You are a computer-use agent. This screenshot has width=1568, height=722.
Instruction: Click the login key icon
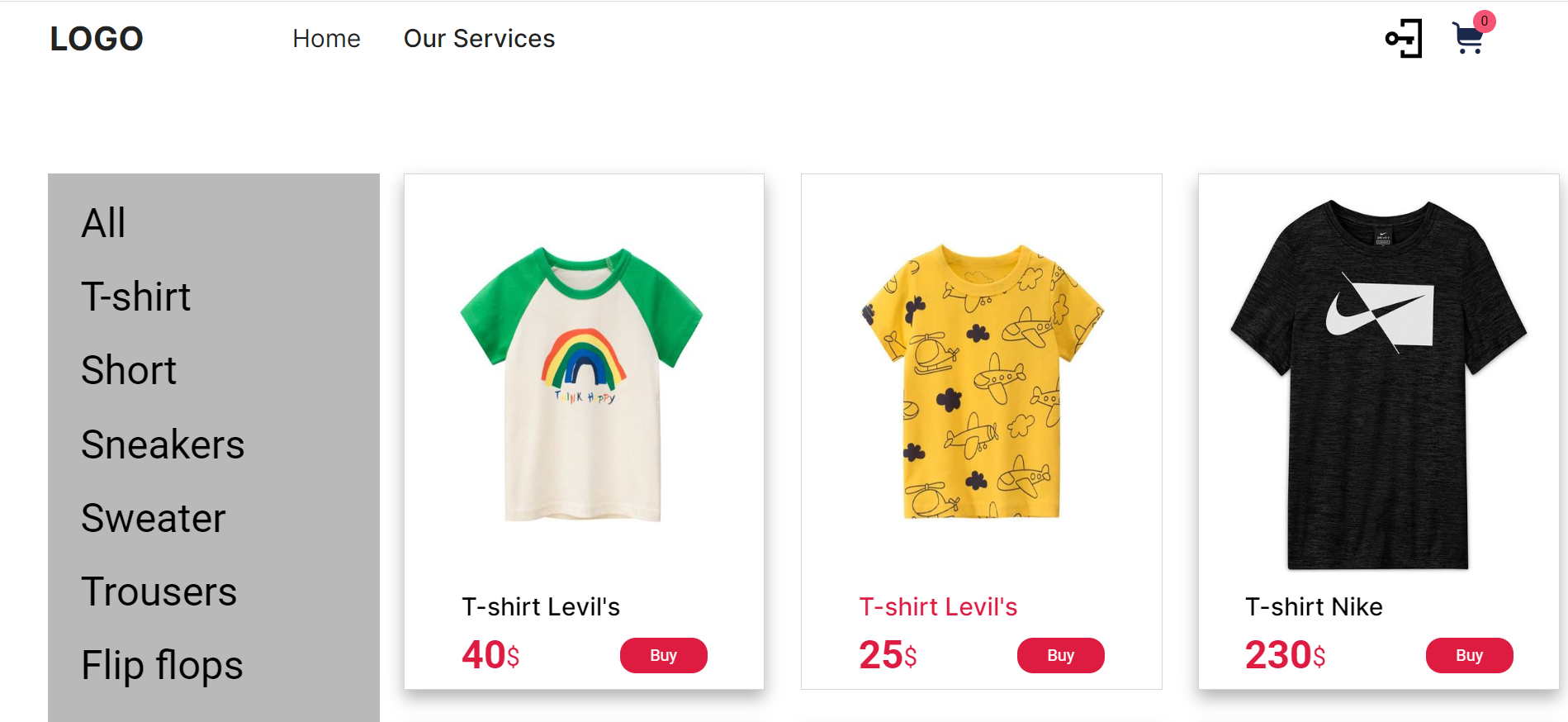coord(1403,39)
